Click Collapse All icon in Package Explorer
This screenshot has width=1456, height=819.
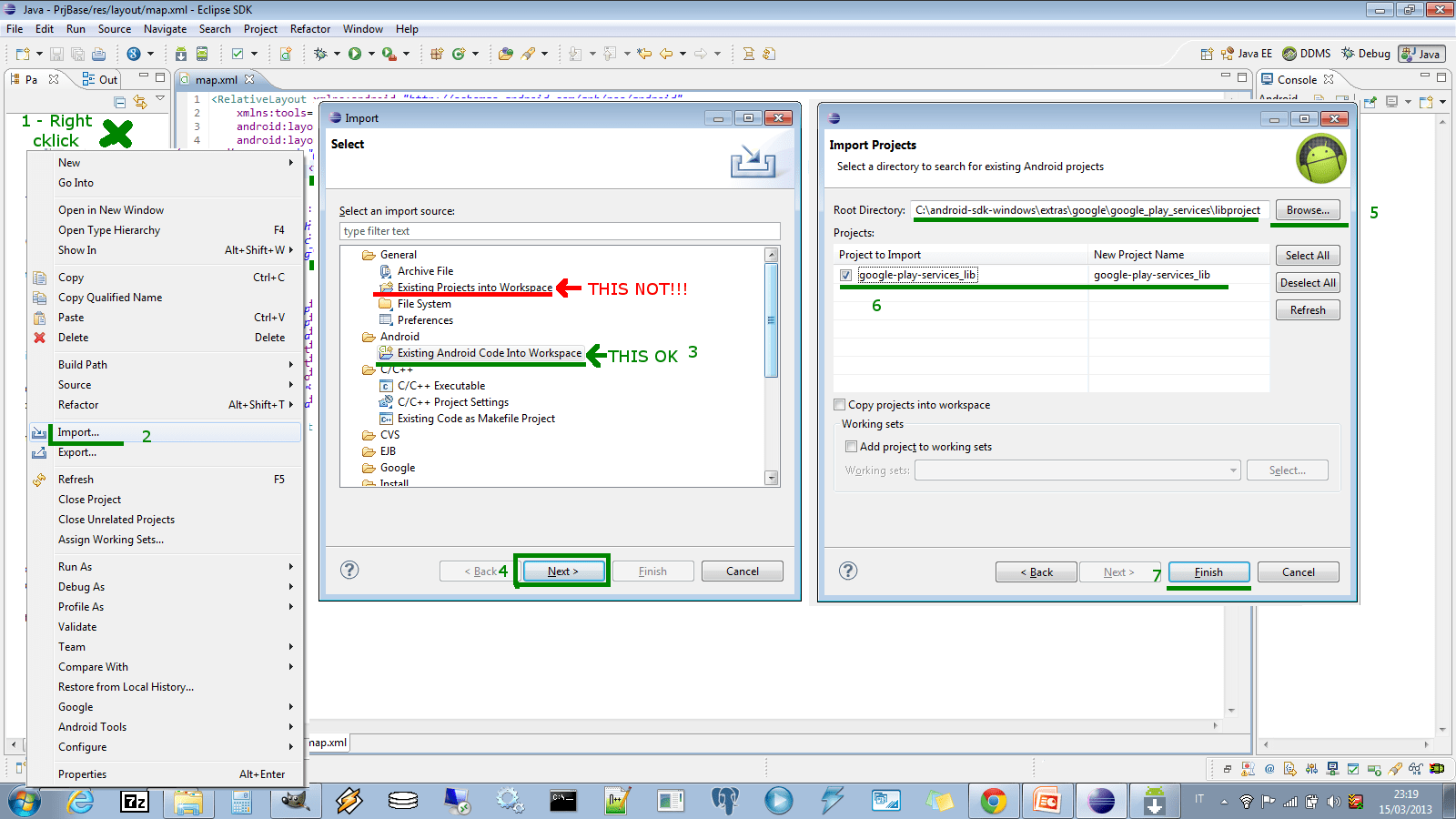coord(119,101)
